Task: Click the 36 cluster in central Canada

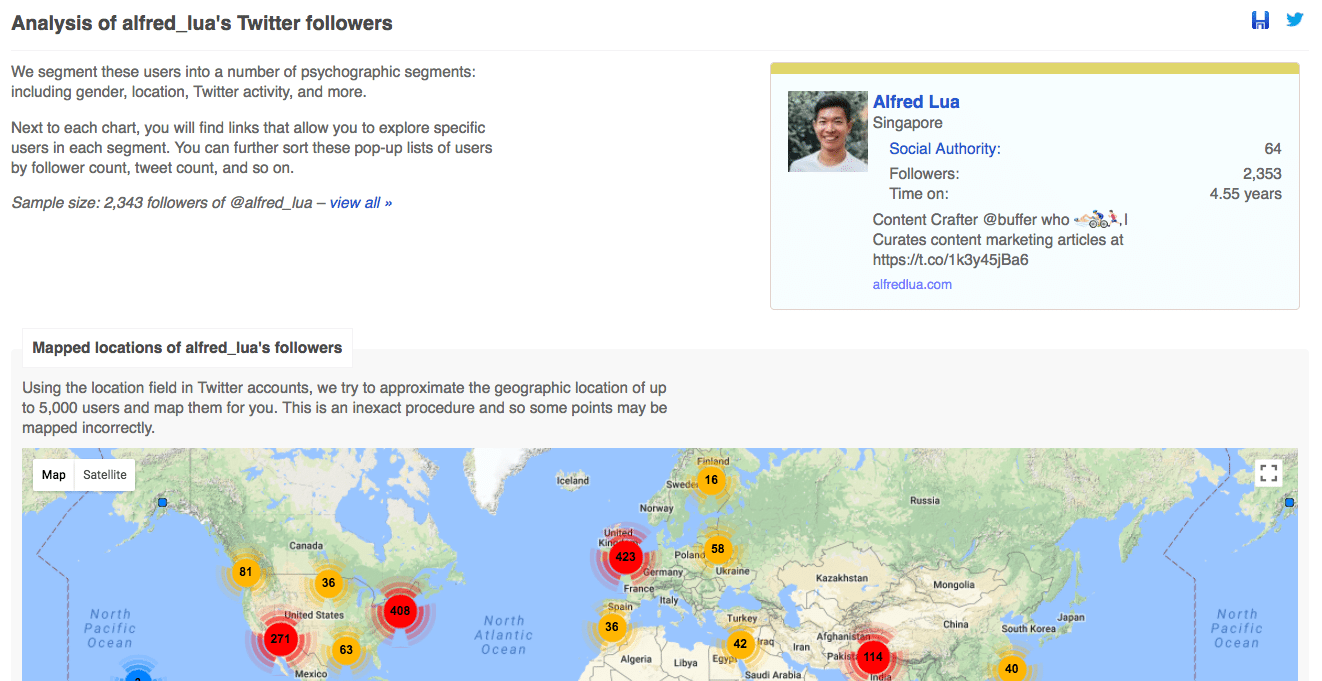Action: click(x=328, y=583)
